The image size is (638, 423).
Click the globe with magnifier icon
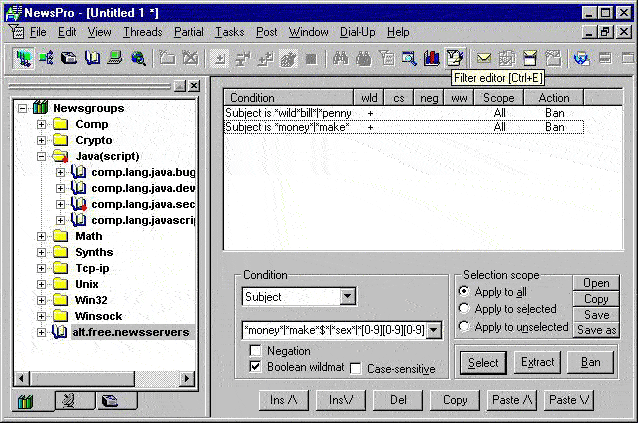(x=138, y=59)
